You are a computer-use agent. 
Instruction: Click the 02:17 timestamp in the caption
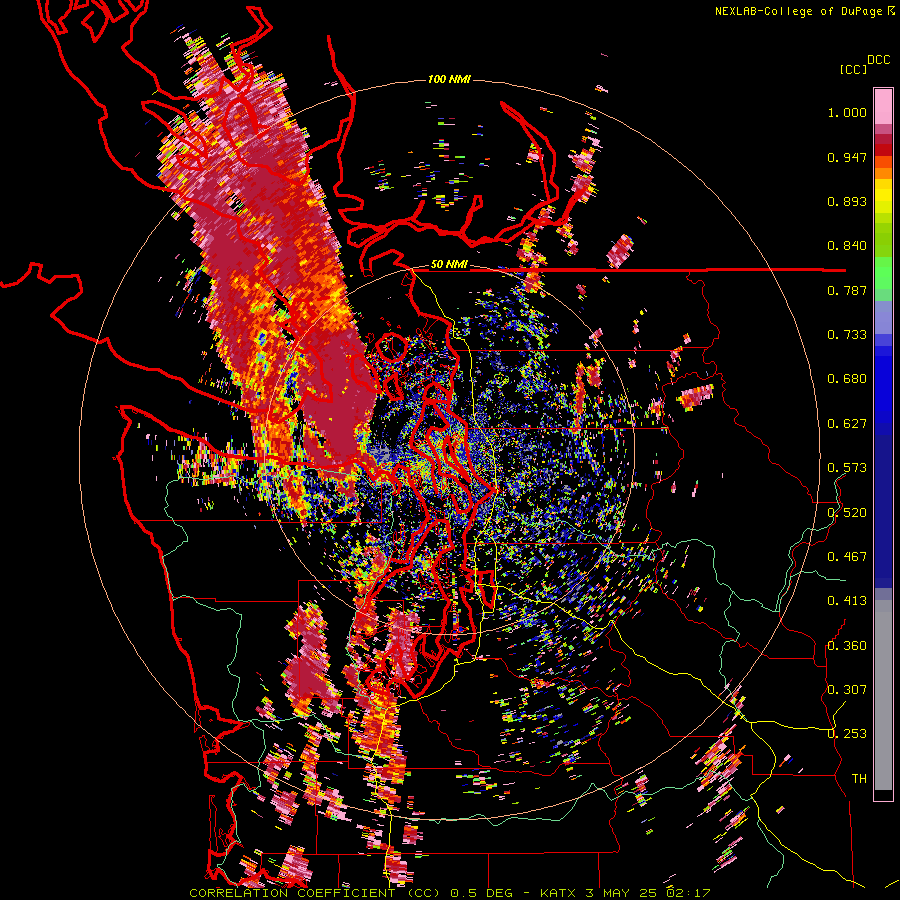pyautogui.click(x=689, y=894)
